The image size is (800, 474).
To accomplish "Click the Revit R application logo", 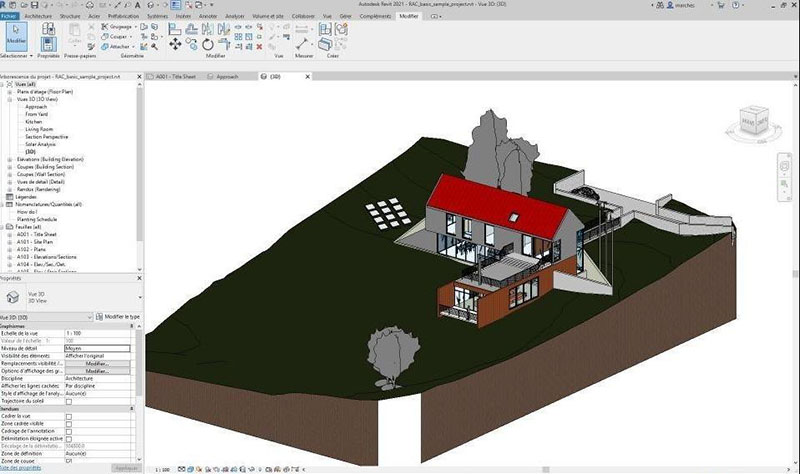I will [x=4, y=5].
